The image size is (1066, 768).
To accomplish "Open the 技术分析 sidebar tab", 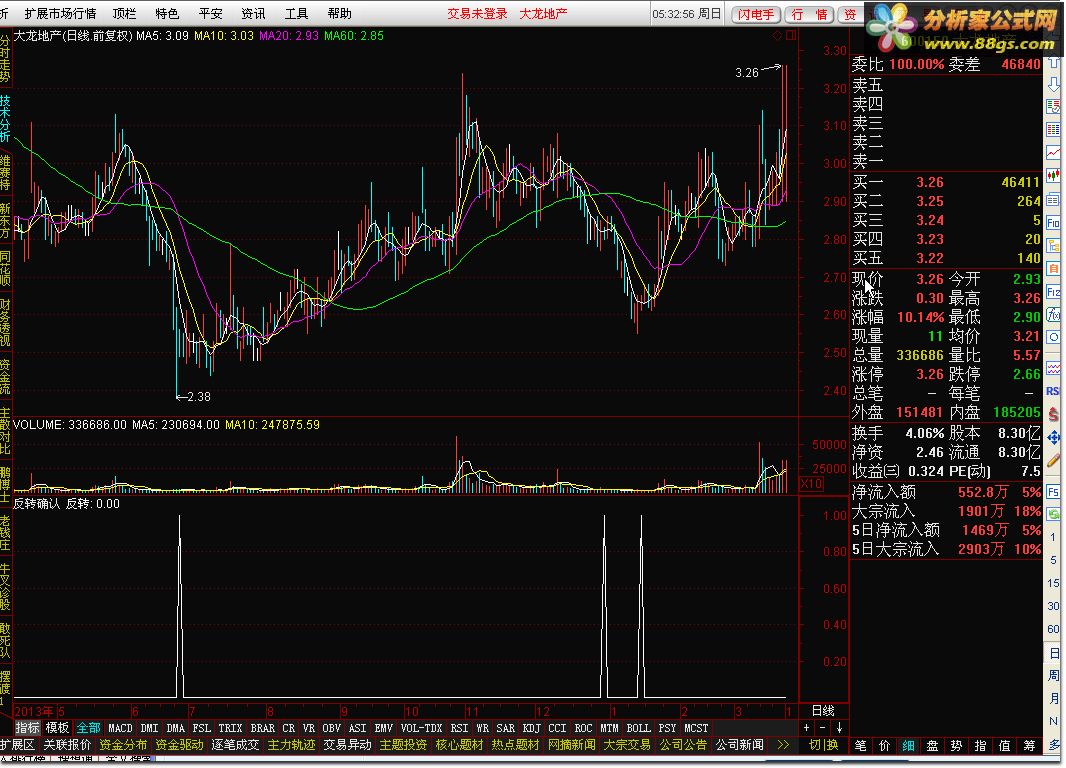I will (x=5, y=118).
